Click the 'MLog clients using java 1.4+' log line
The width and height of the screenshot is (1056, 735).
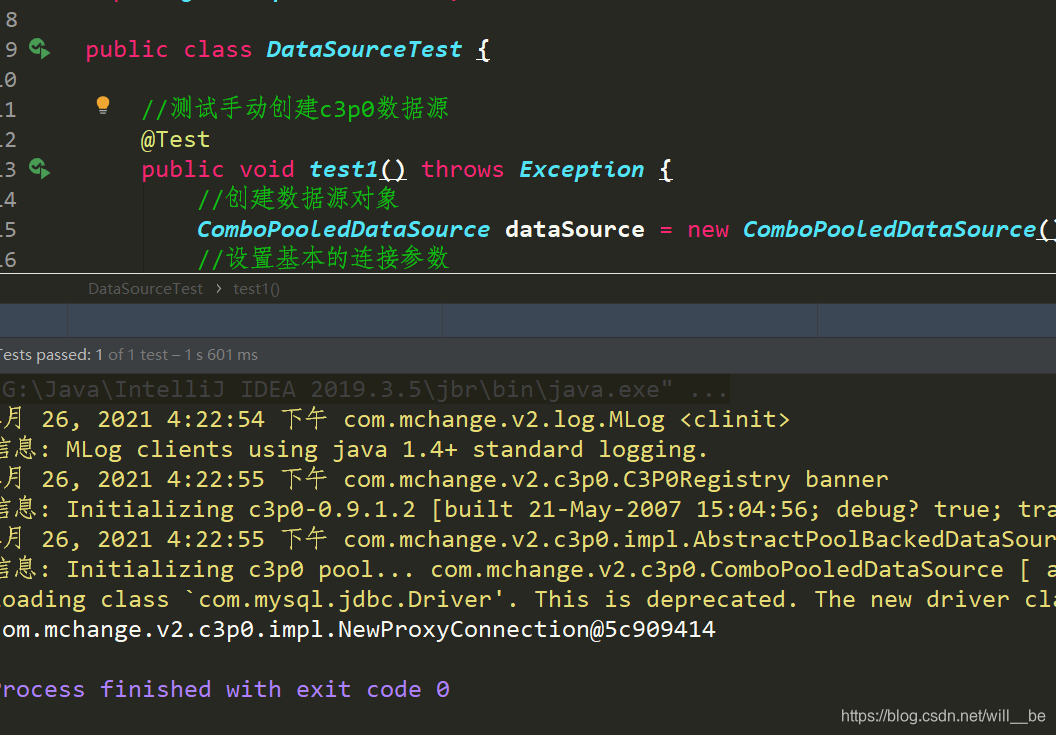pos(354,449)
